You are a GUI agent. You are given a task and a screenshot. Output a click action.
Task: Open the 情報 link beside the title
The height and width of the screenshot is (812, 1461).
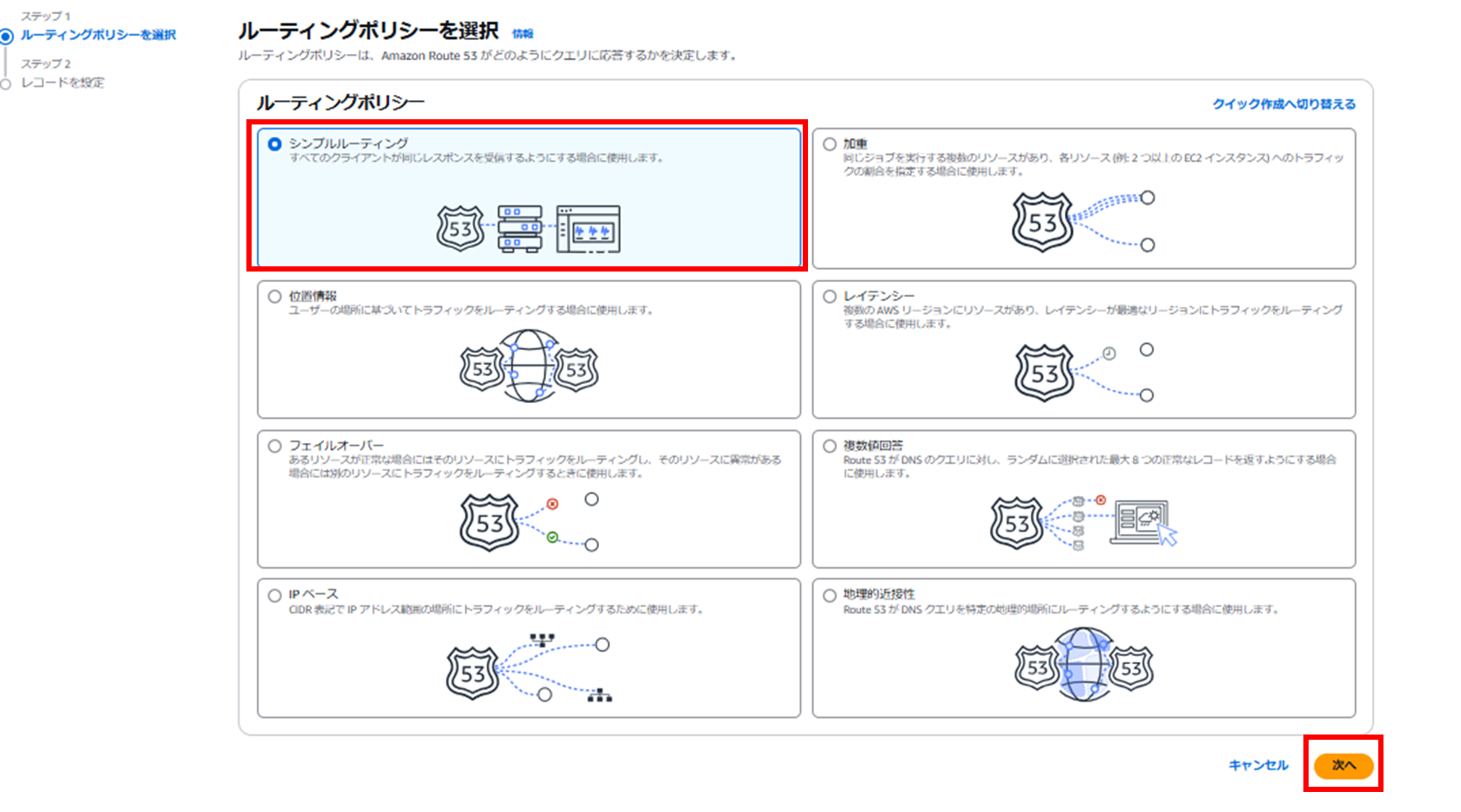522,34
